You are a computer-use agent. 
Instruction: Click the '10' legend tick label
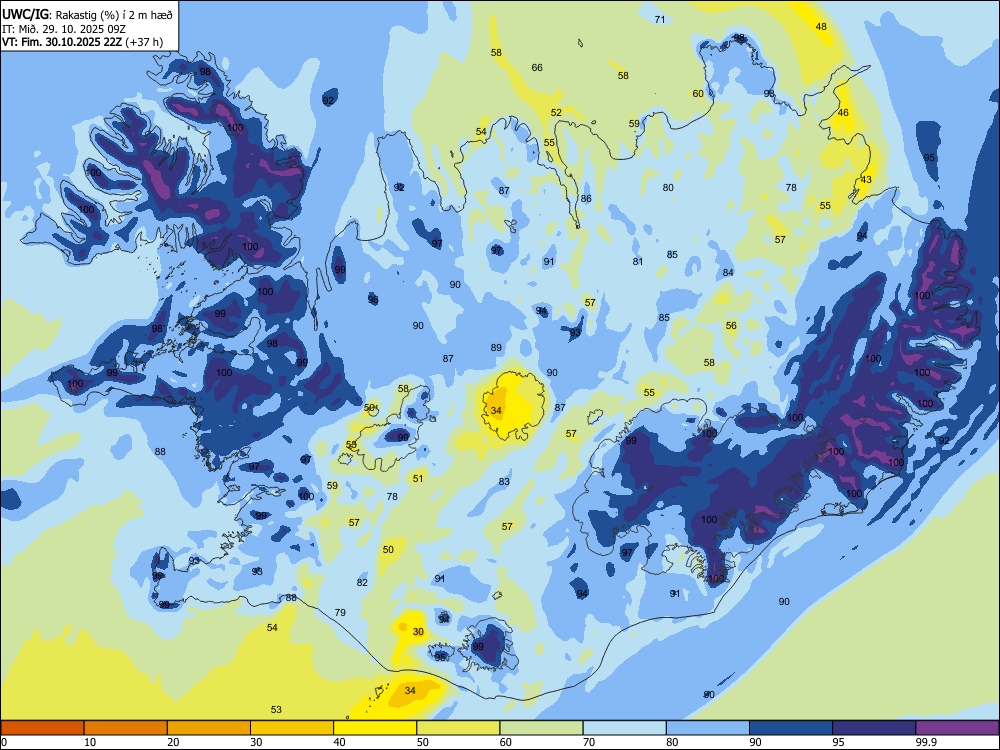90,742
